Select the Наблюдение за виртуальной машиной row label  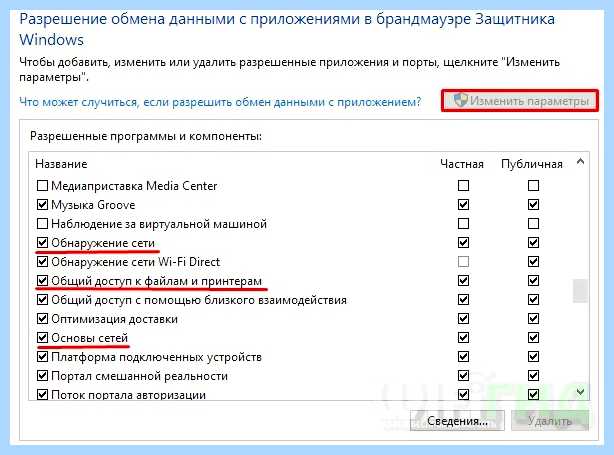[159, 224]
